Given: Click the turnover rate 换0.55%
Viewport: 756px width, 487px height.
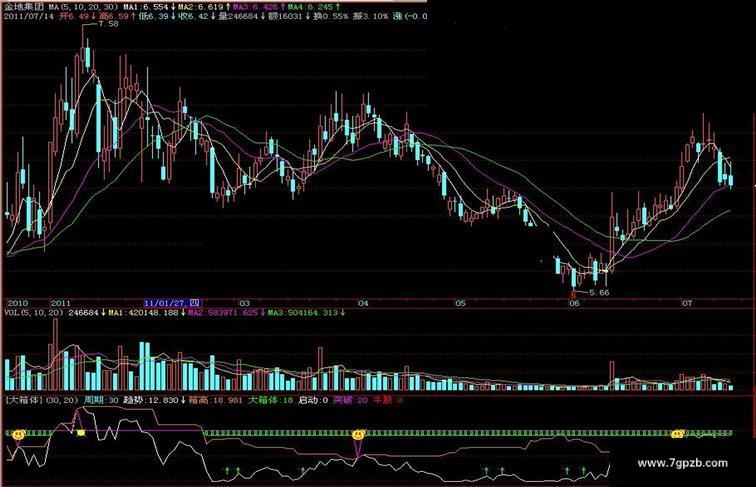Looking at the screenshot, I should [x=330, y=16].
